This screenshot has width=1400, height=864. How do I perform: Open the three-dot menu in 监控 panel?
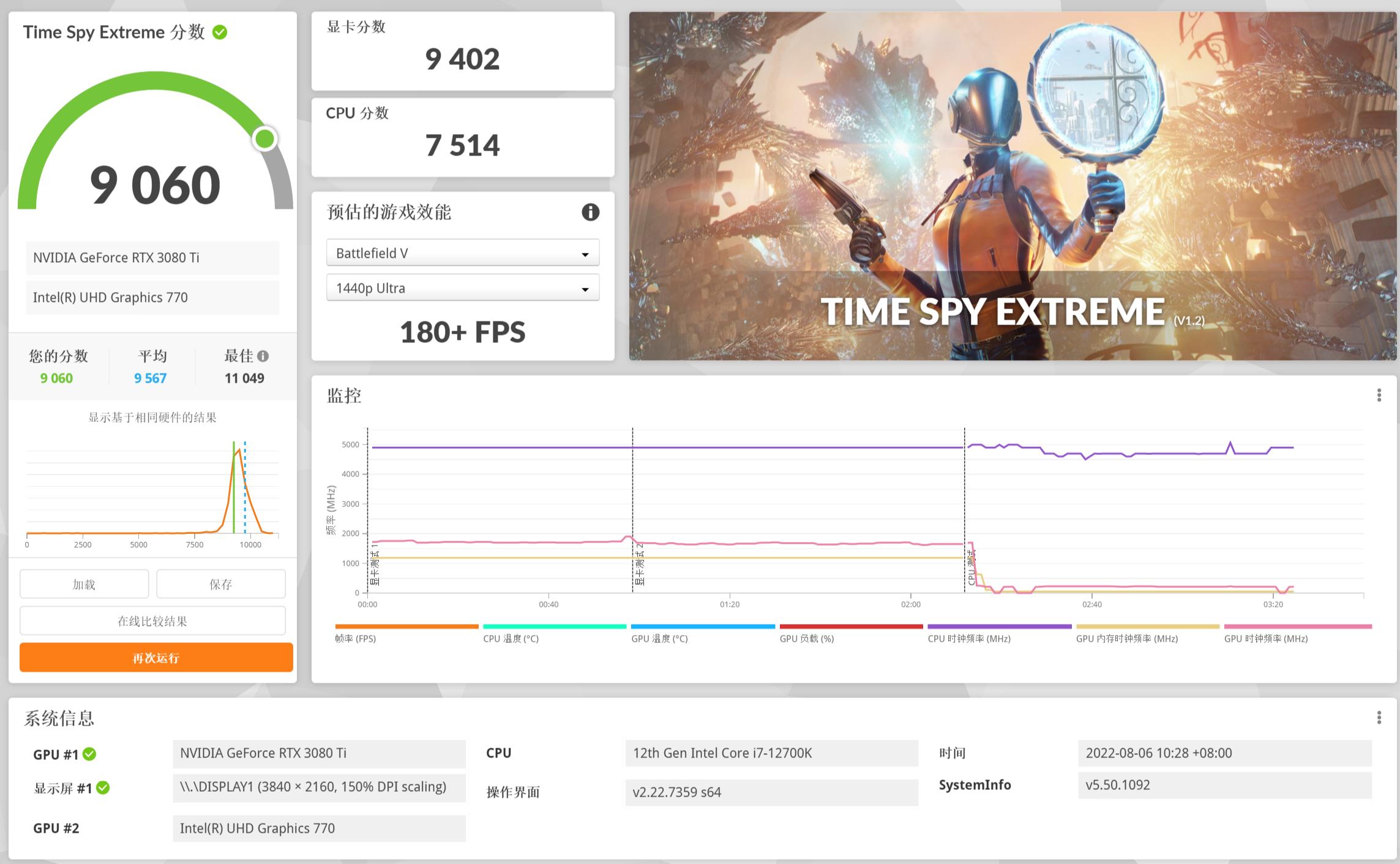click(x=1379, y=396)
